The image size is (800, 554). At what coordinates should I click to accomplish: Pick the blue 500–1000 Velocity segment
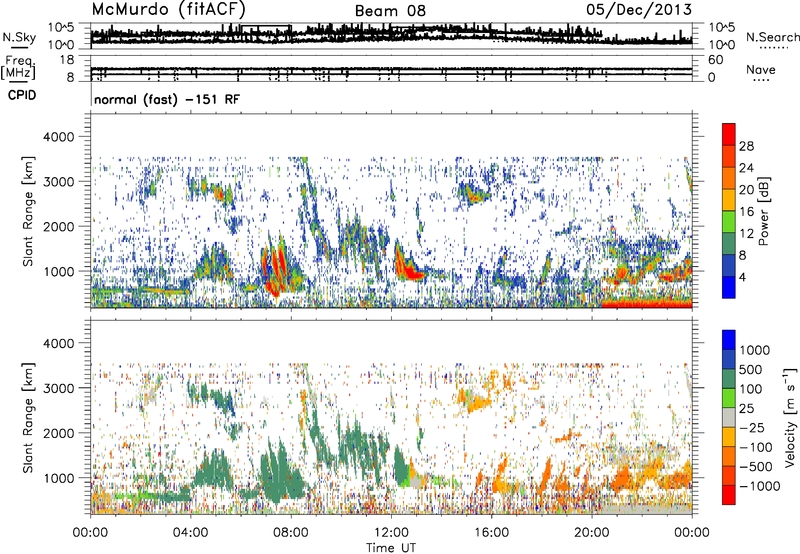pyautogui.click(x=729, y=359)
